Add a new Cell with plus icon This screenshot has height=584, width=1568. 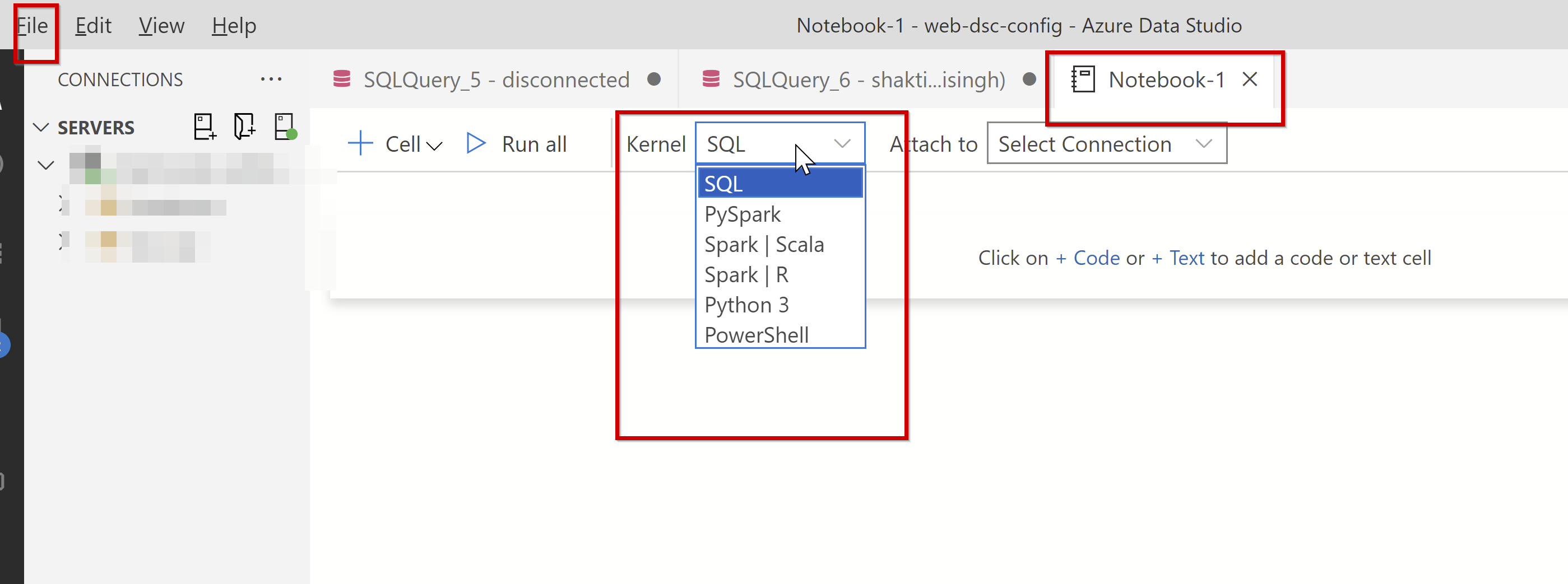[360, 143]
